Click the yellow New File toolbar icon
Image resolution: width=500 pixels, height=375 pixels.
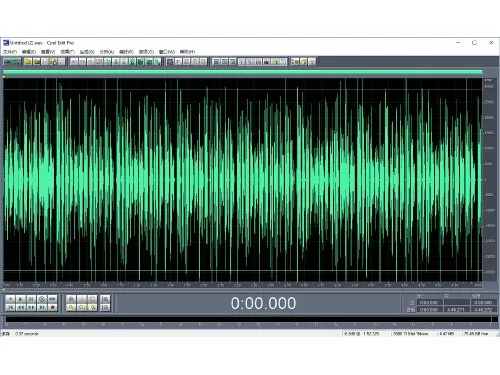(28, 62)
